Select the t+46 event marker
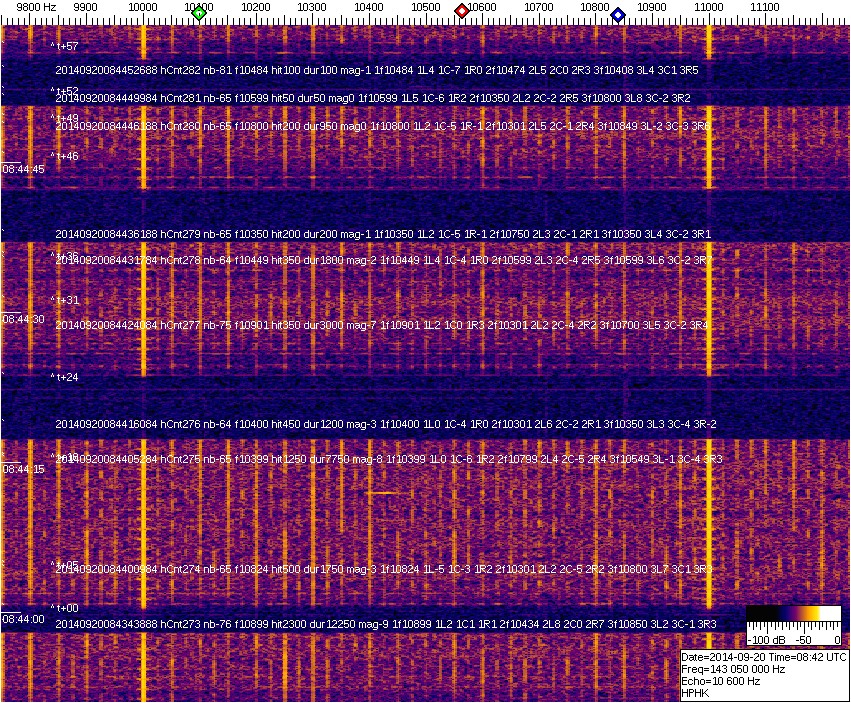The image size is (851, 703). (65, 156)
